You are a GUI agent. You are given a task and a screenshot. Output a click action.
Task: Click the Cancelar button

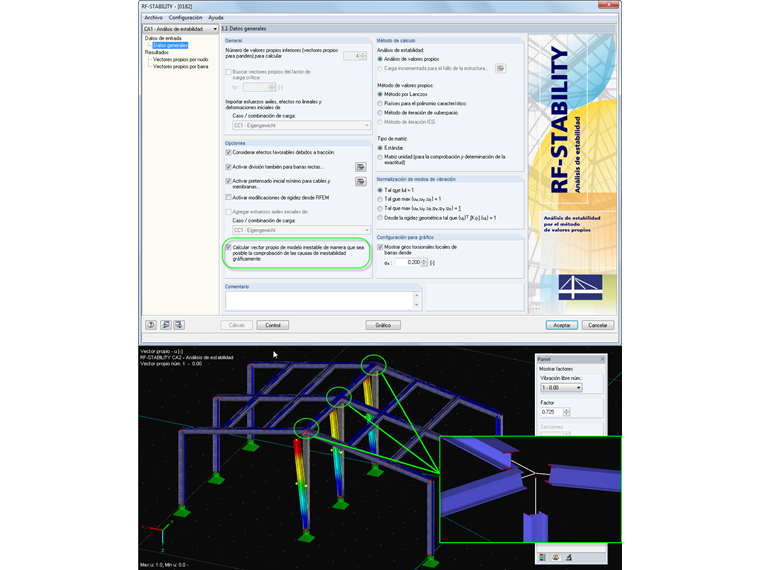pos(598,325)
